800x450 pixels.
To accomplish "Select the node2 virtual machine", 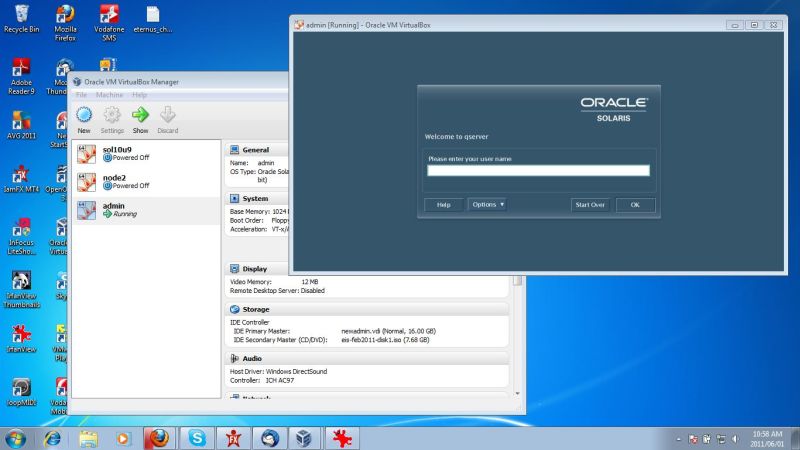I will click(x=125, y=181).
